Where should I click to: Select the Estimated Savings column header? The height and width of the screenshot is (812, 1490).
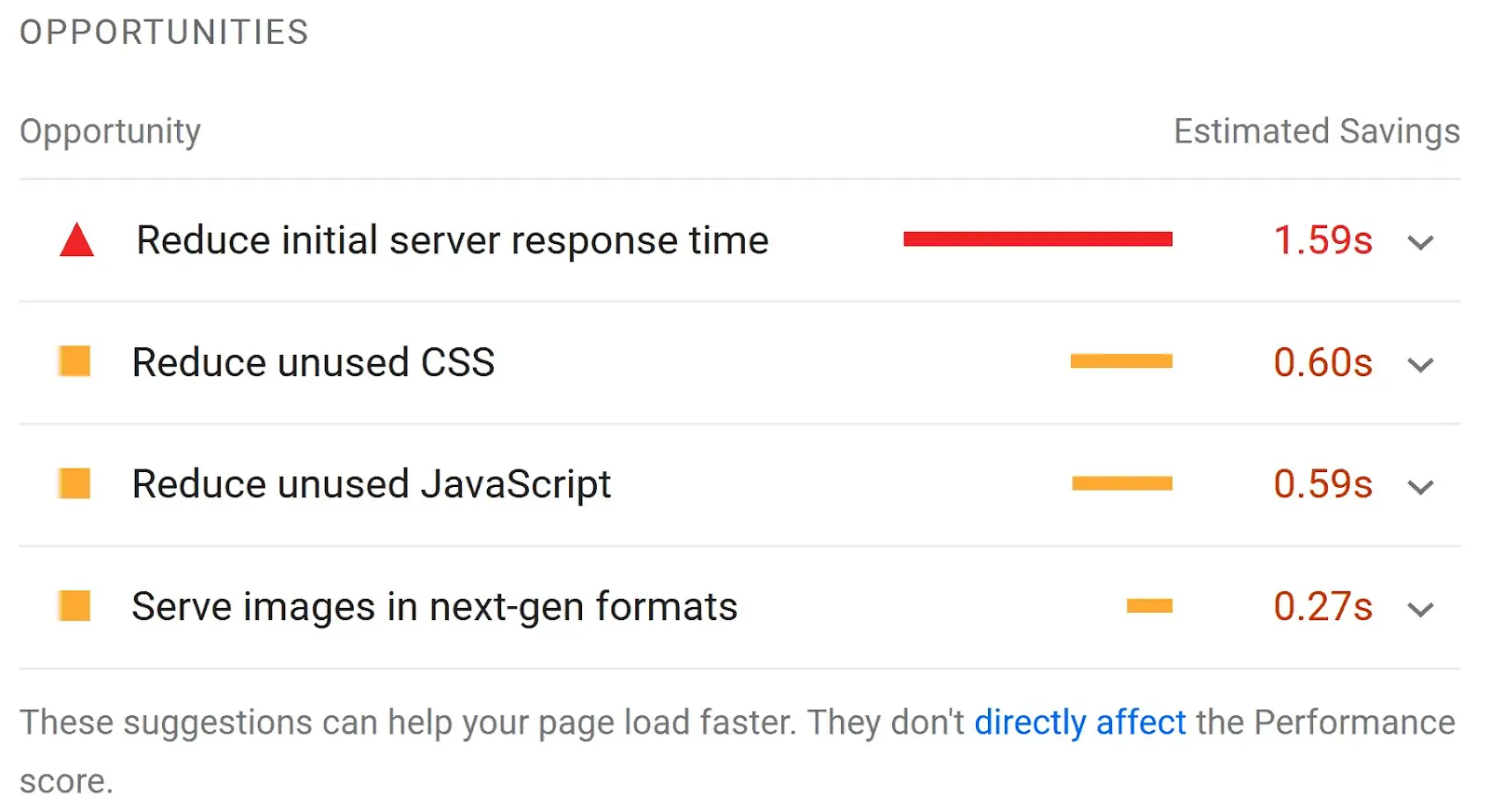pos(1317,130)
